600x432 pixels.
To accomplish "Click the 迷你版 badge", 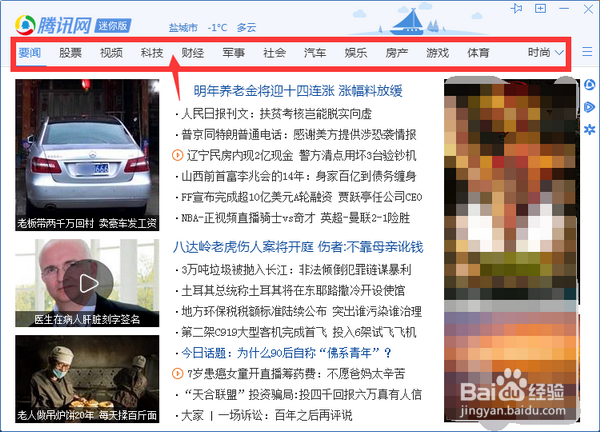I will tap(113, 26).
